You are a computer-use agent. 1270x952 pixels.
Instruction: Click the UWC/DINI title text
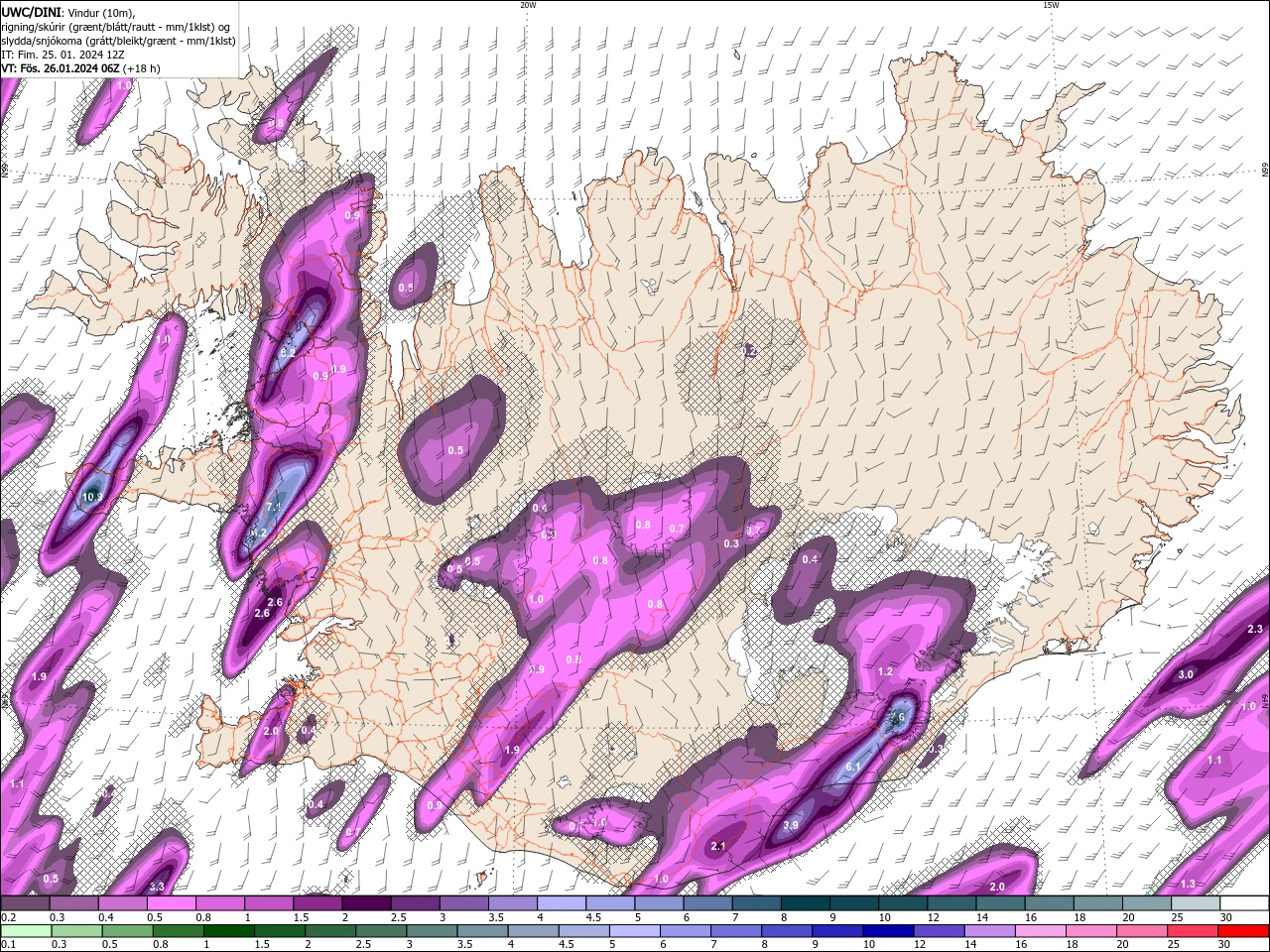tap(31, 12)
